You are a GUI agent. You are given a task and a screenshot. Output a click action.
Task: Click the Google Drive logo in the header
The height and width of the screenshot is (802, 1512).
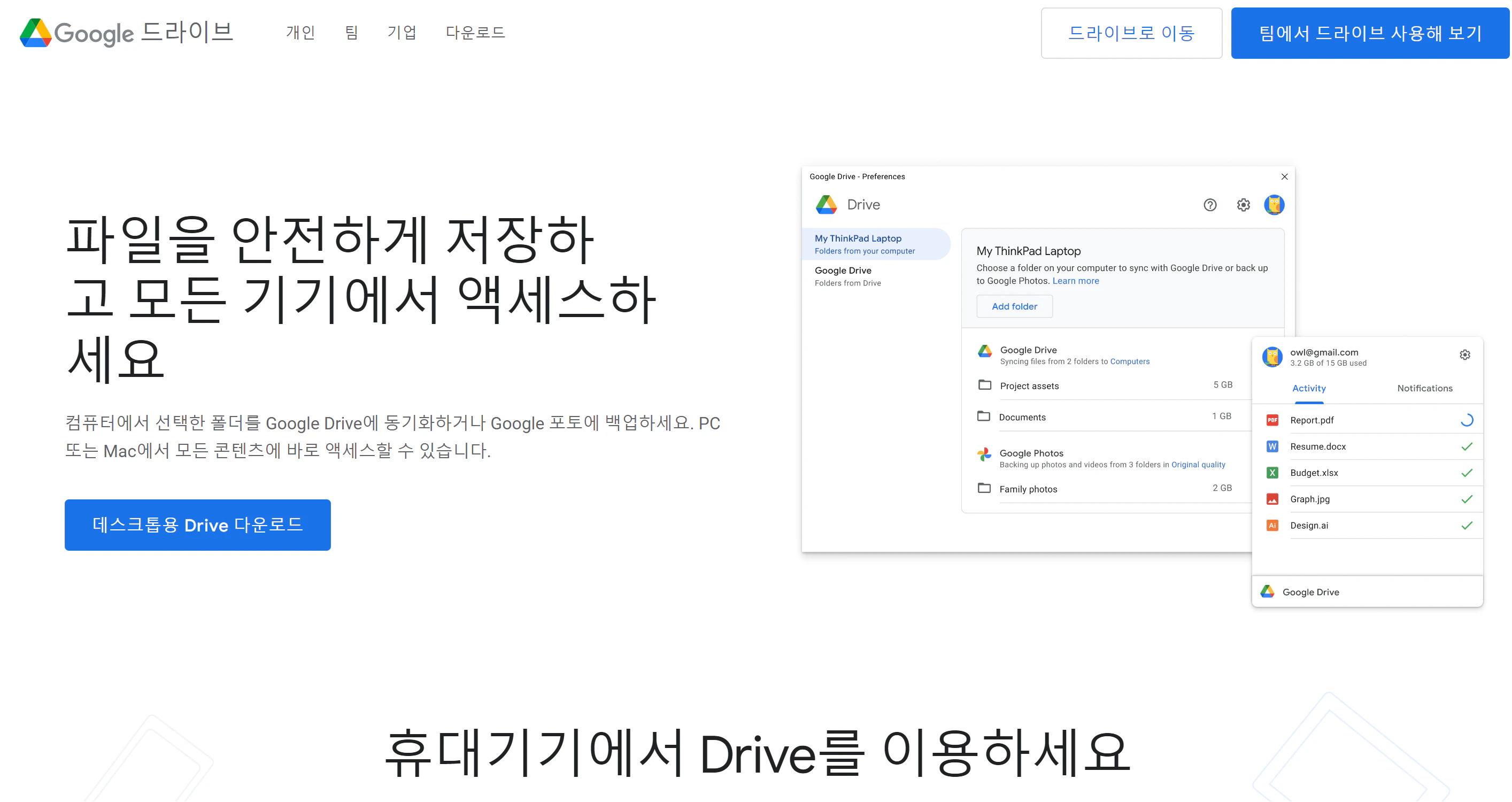(x=35, y=33)
